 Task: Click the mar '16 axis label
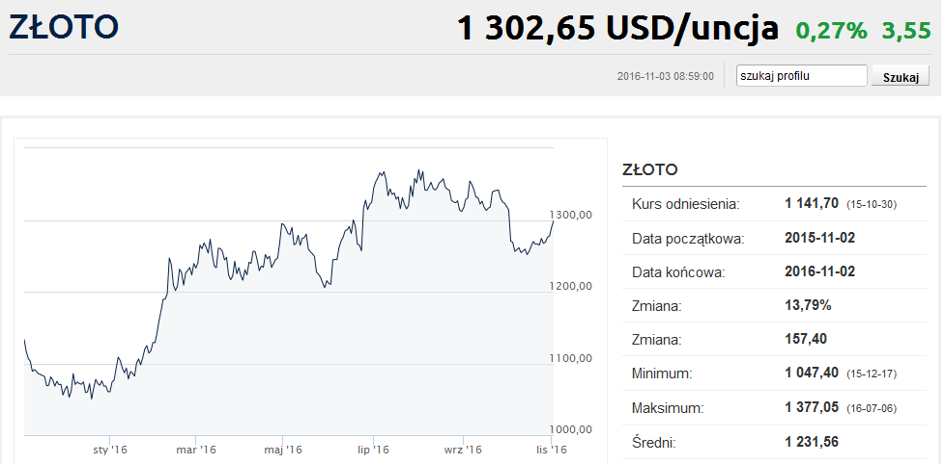click(196, 450)
